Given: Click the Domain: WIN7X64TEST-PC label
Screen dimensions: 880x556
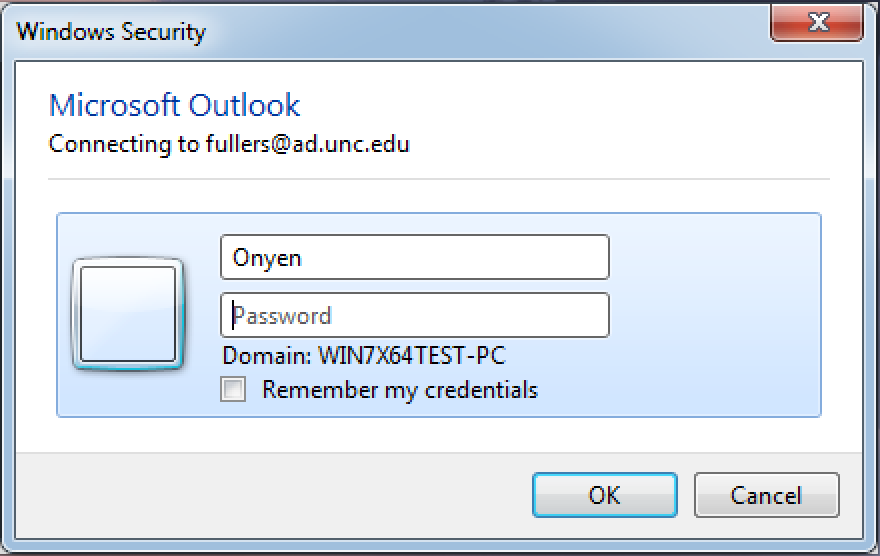Looking at the screenshot, I should [364, 356].
